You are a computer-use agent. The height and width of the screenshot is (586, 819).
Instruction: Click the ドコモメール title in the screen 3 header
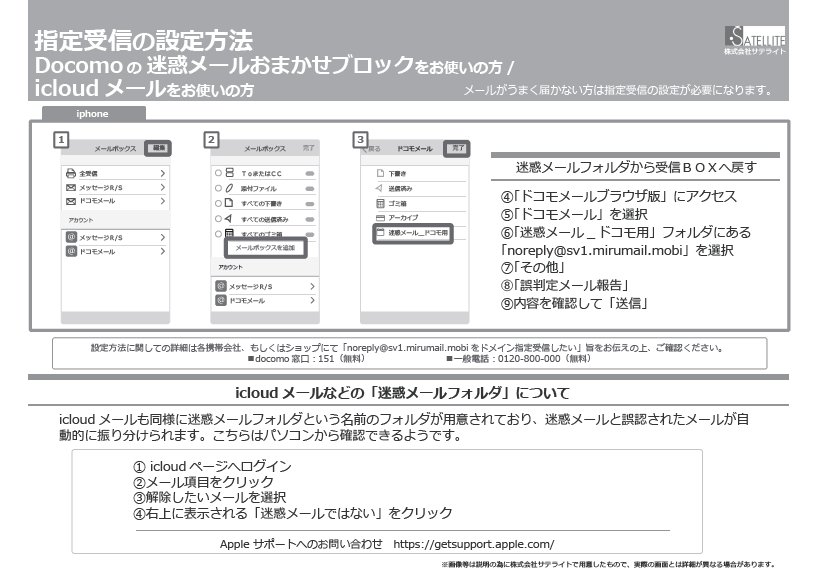pyautogui.click(x=415, y=149)
